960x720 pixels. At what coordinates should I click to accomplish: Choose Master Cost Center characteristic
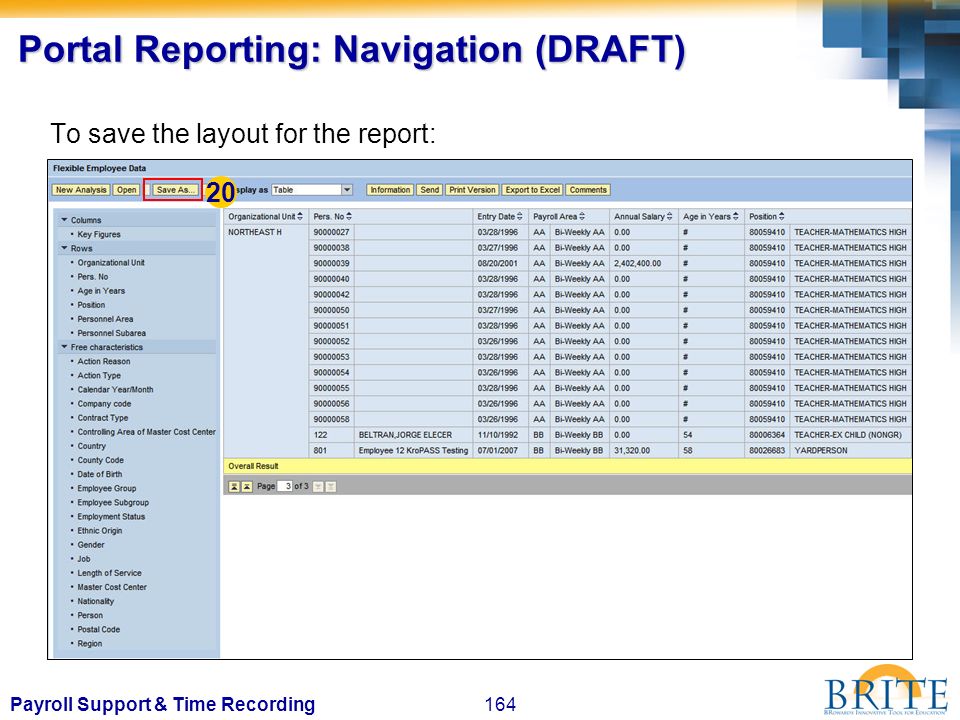[112, 587]
